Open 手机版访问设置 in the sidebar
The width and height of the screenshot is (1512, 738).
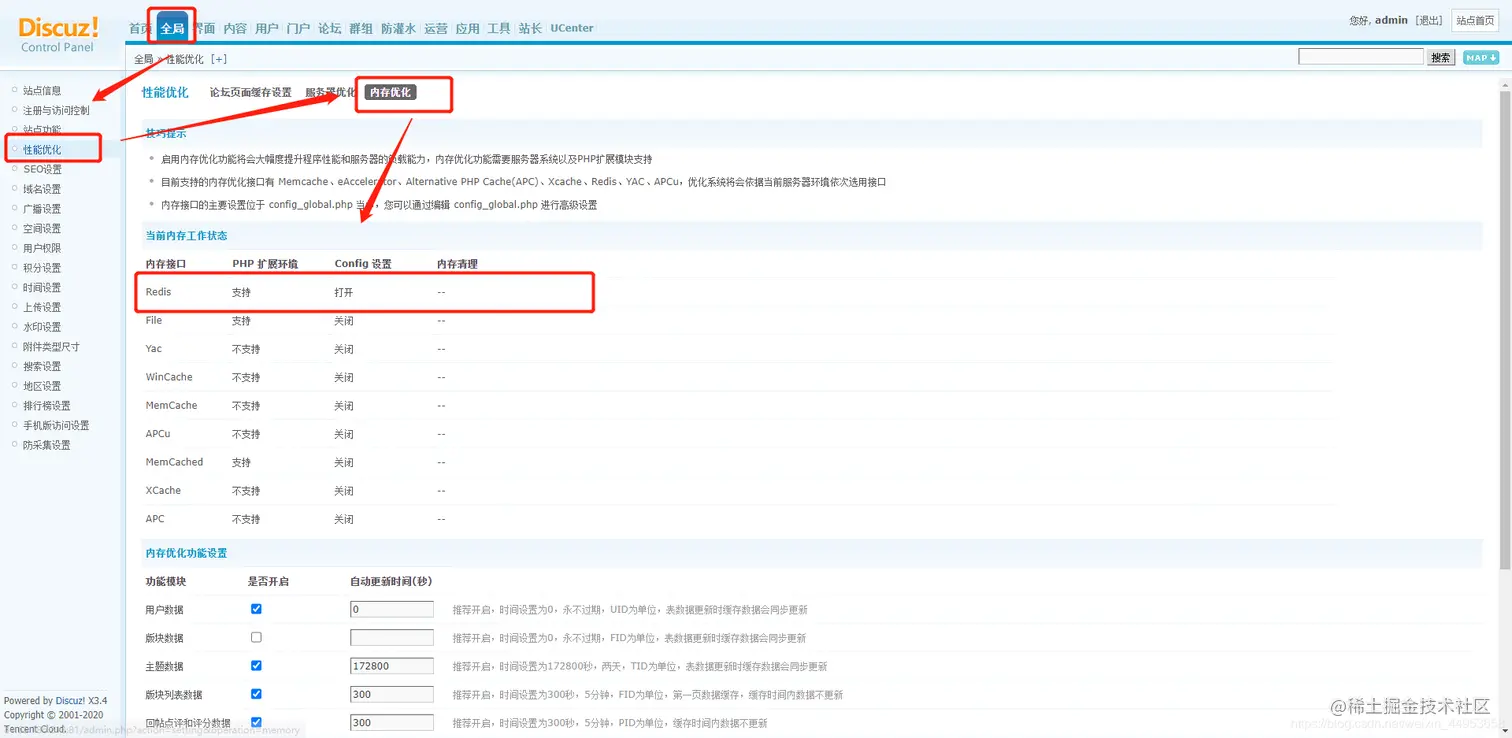[56, 426]
